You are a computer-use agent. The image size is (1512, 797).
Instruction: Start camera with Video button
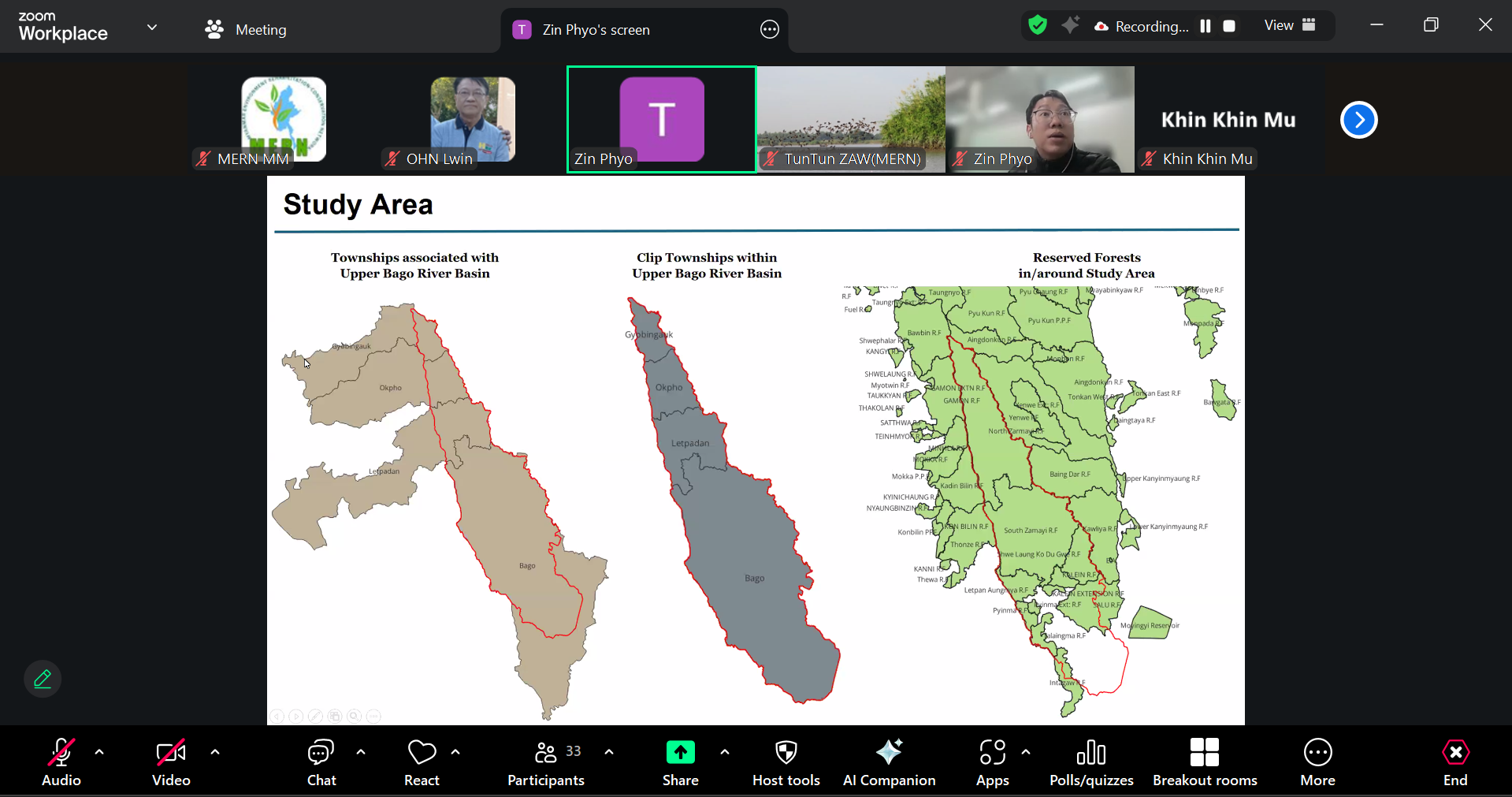171,762
